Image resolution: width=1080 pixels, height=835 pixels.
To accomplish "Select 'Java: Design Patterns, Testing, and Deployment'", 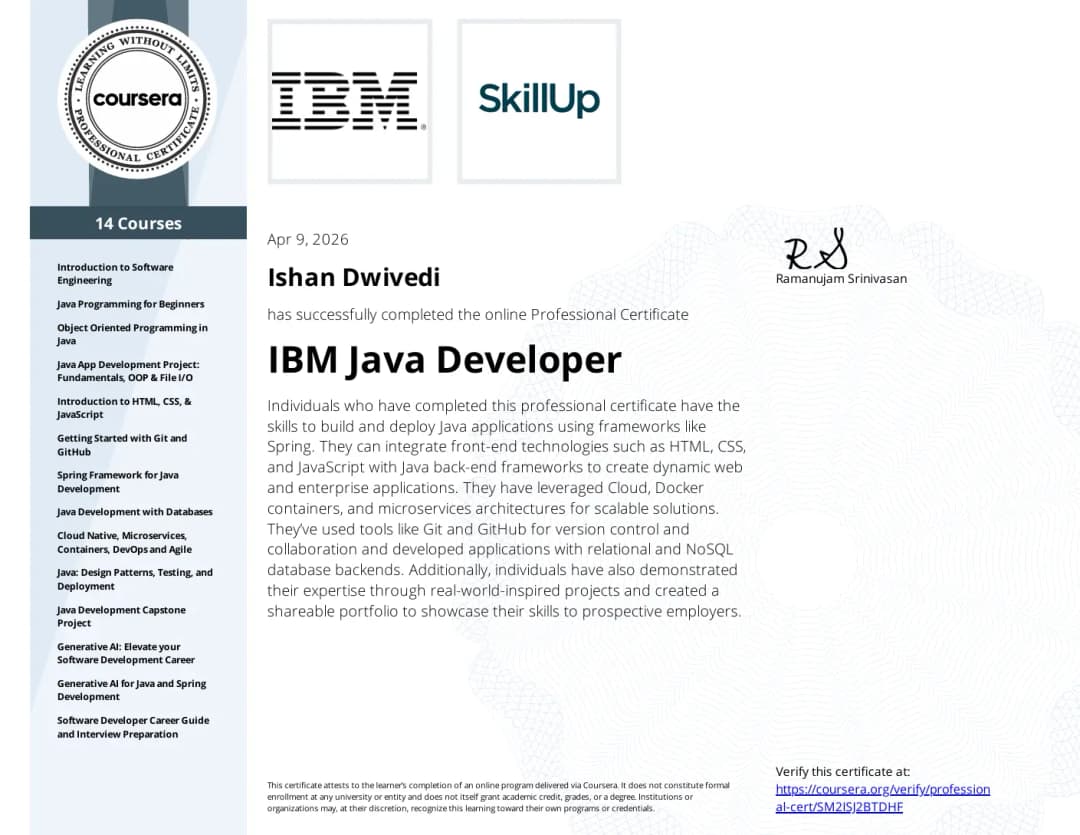I will (x=135, y=579).
